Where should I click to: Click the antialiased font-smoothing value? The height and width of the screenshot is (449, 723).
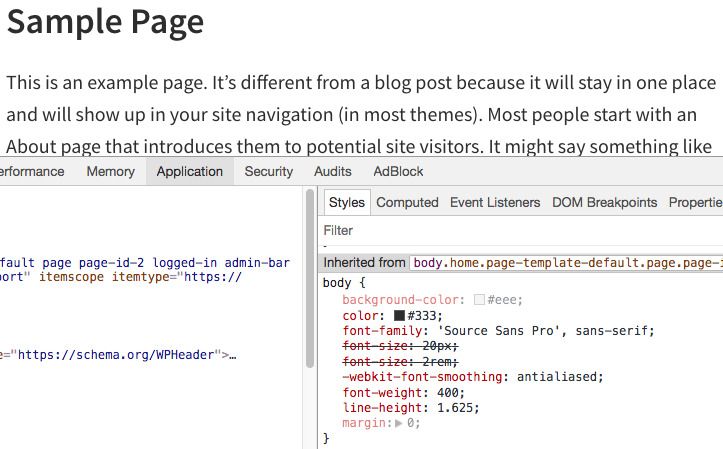tap(559, 377)
